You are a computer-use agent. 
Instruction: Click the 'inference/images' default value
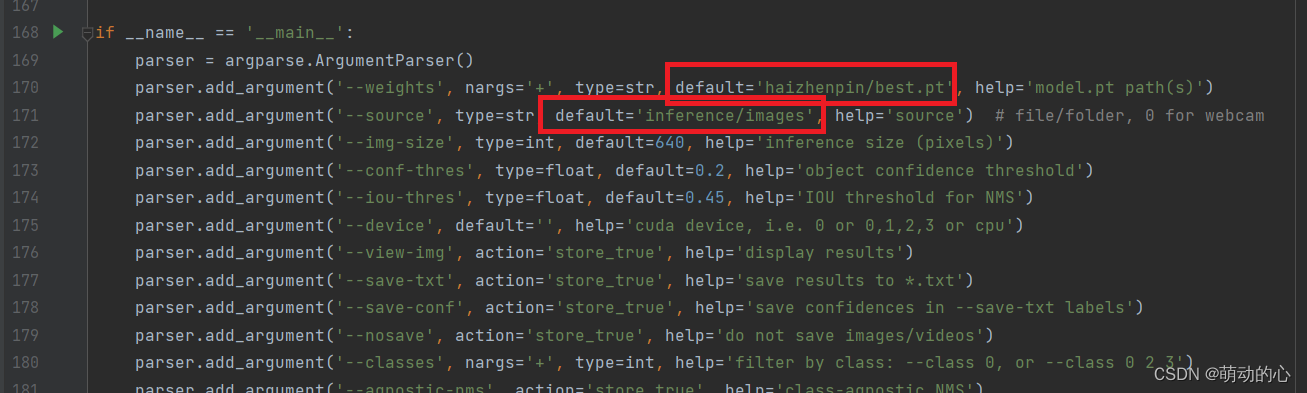click(x=725, y=115)
